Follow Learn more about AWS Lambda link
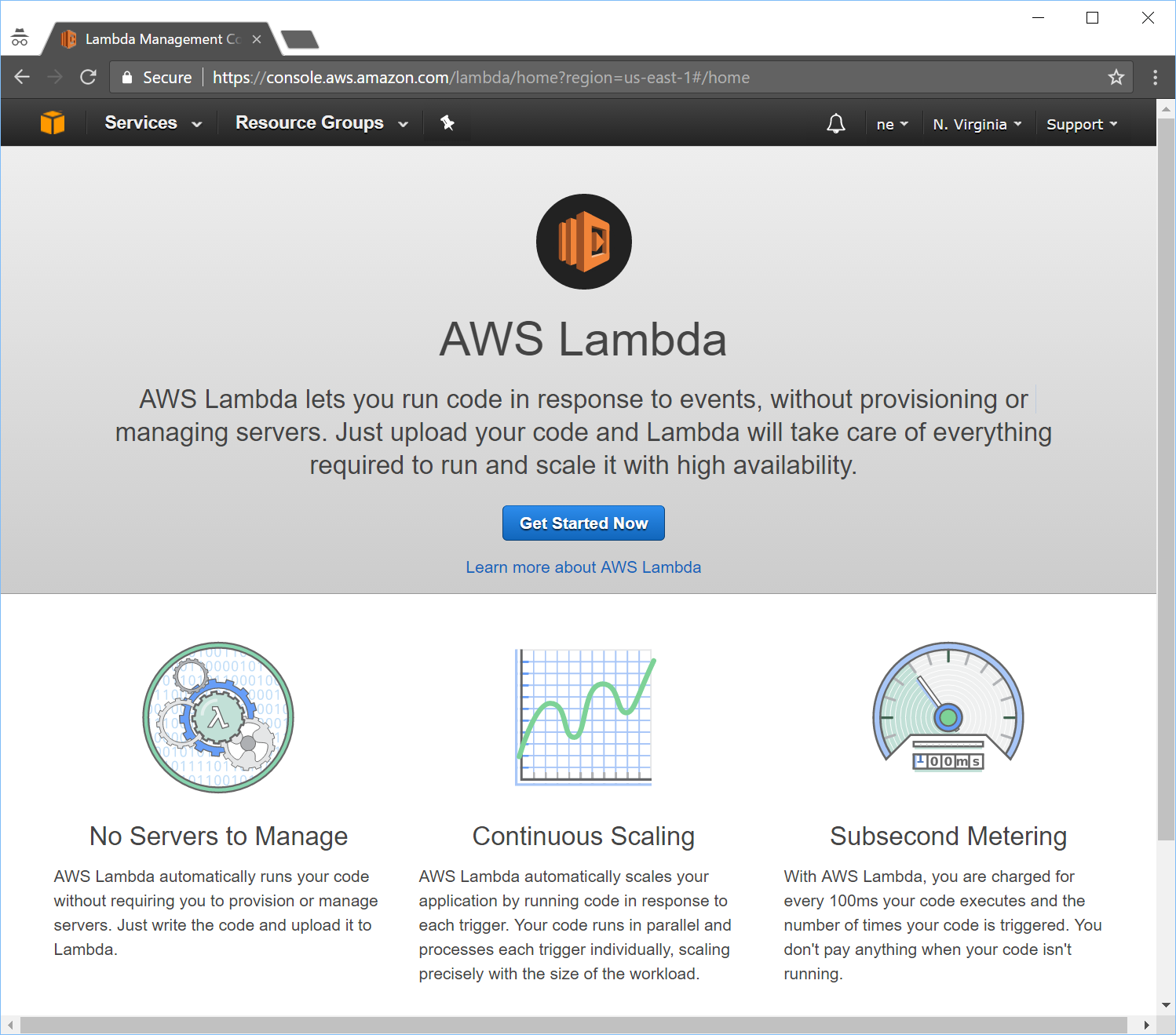Image resolution: width=1176 pixels, height=1035 pixels. pyautogui.click(x=583, y=567)
